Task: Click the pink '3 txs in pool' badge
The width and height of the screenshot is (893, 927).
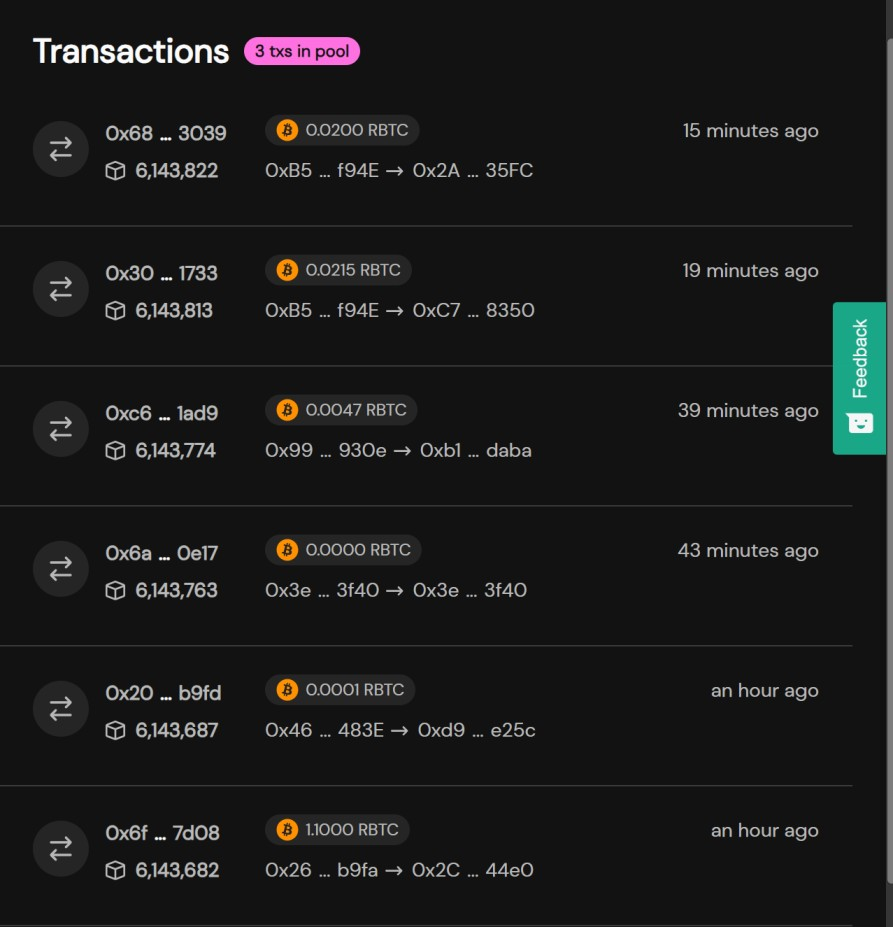Action: point(299,48)
